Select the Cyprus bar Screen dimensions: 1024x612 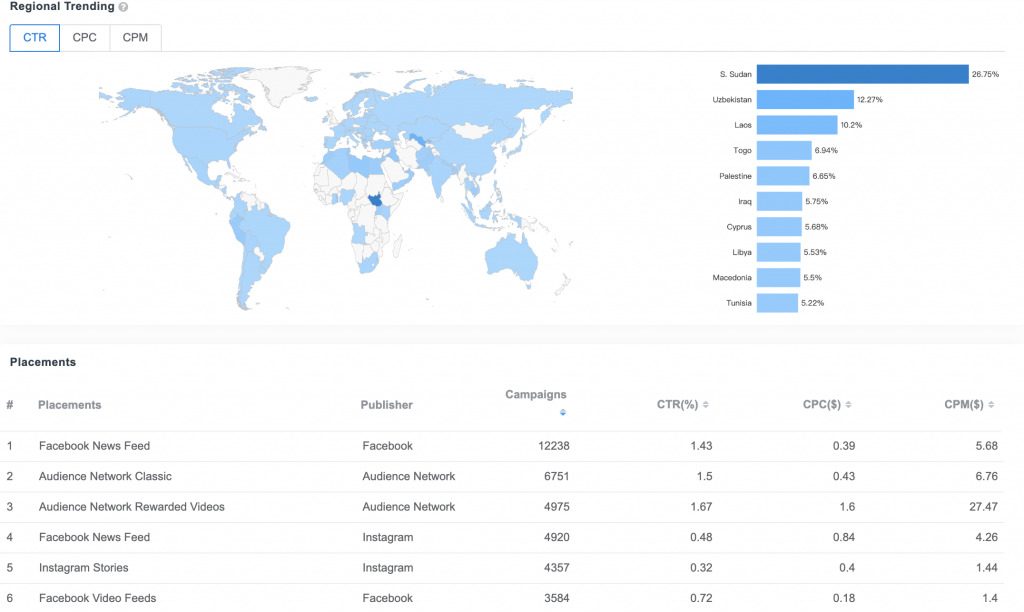(779, 227)
